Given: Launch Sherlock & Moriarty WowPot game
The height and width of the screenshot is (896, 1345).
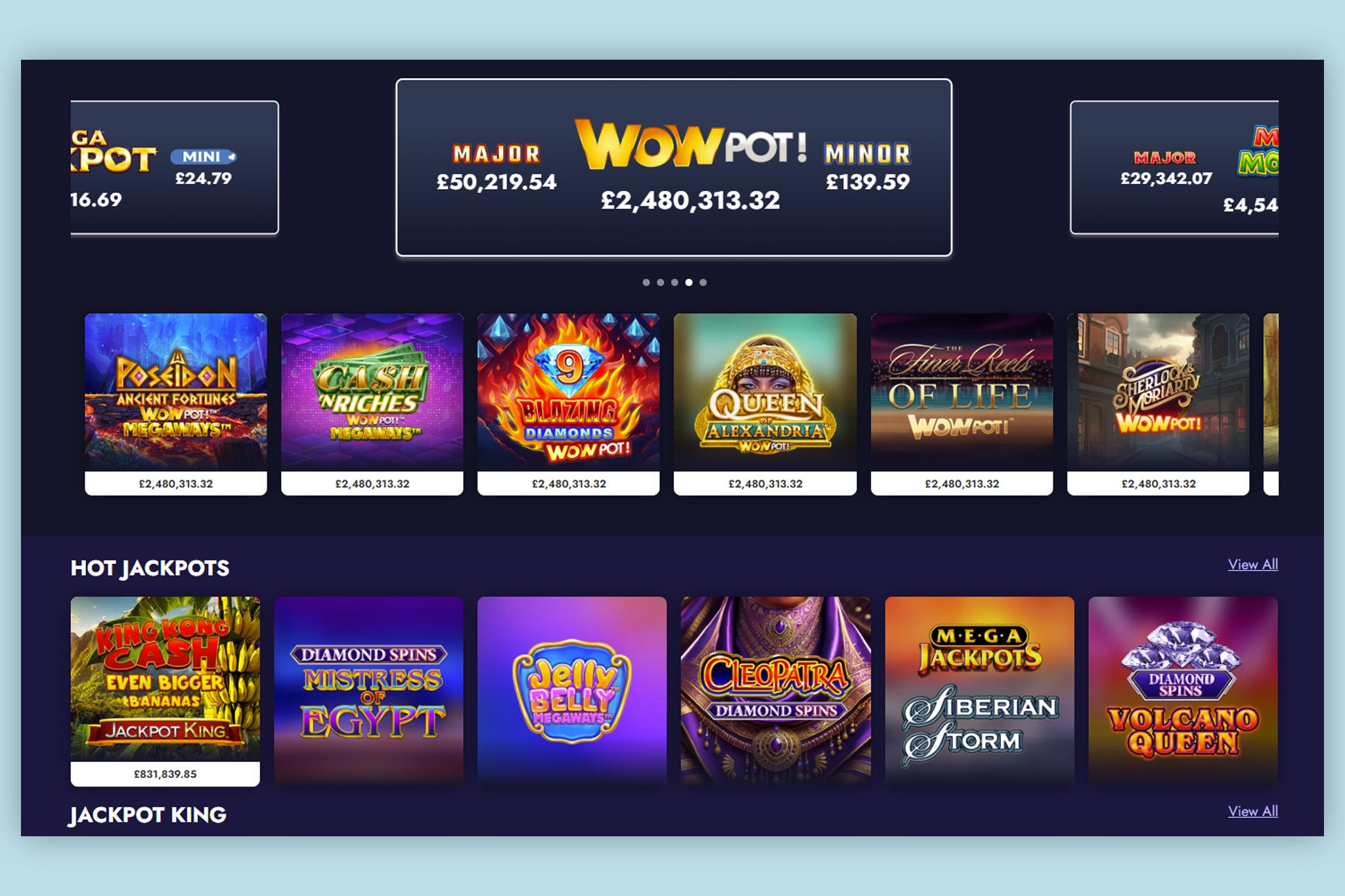Looking at the screenshot, I should [x=1158, y=404].
